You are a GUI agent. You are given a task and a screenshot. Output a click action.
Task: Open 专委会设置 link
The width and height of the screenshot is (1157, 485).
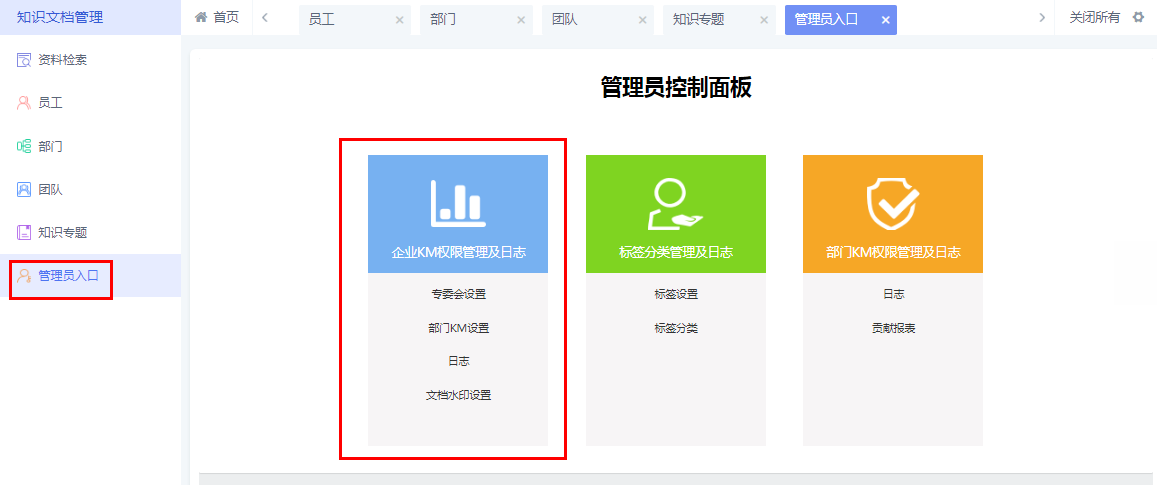click(x=458, y=294)
